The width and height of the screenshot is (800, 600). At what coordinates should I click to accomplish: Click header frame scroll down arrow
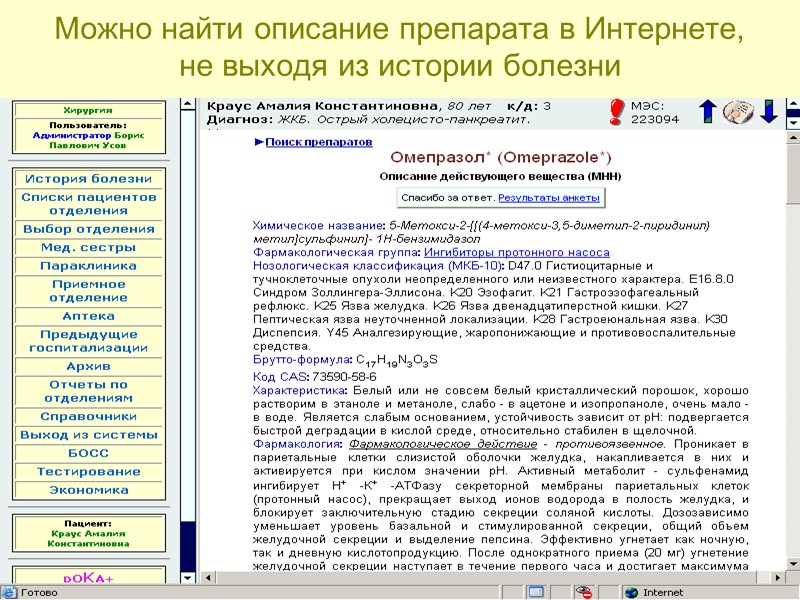pyautogui.click(x=793, y=123)
